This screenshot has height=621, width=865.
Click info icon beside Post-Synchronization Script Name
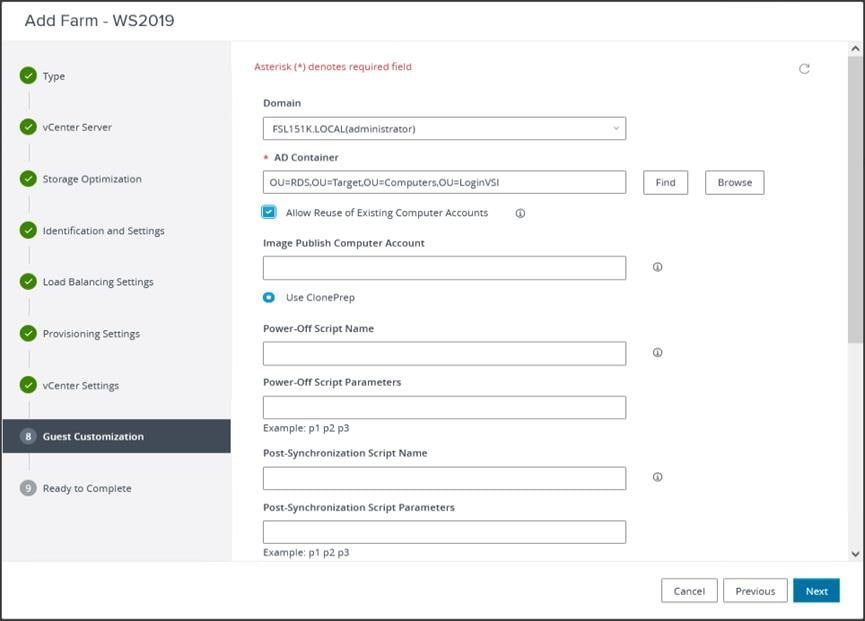657,477
